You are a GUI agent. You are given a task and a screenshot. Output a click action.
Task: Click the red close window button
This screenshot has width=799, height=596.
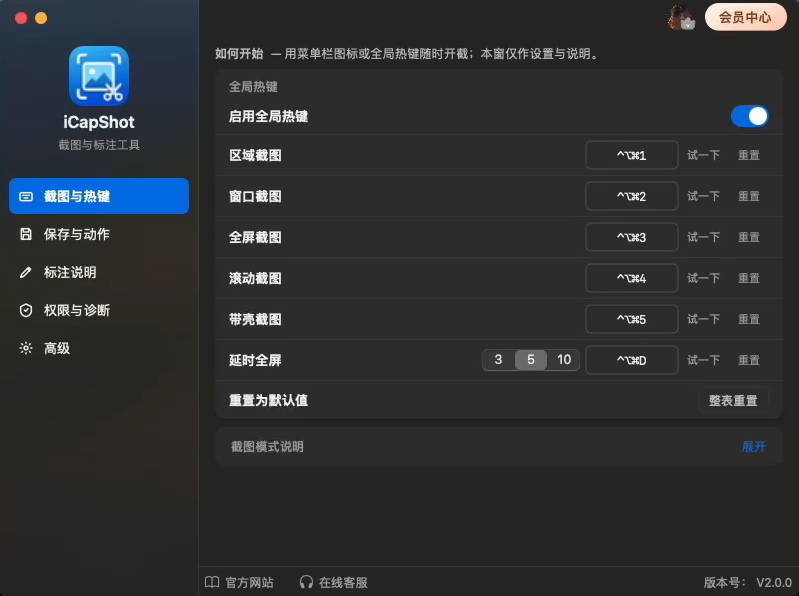point(21,18)
